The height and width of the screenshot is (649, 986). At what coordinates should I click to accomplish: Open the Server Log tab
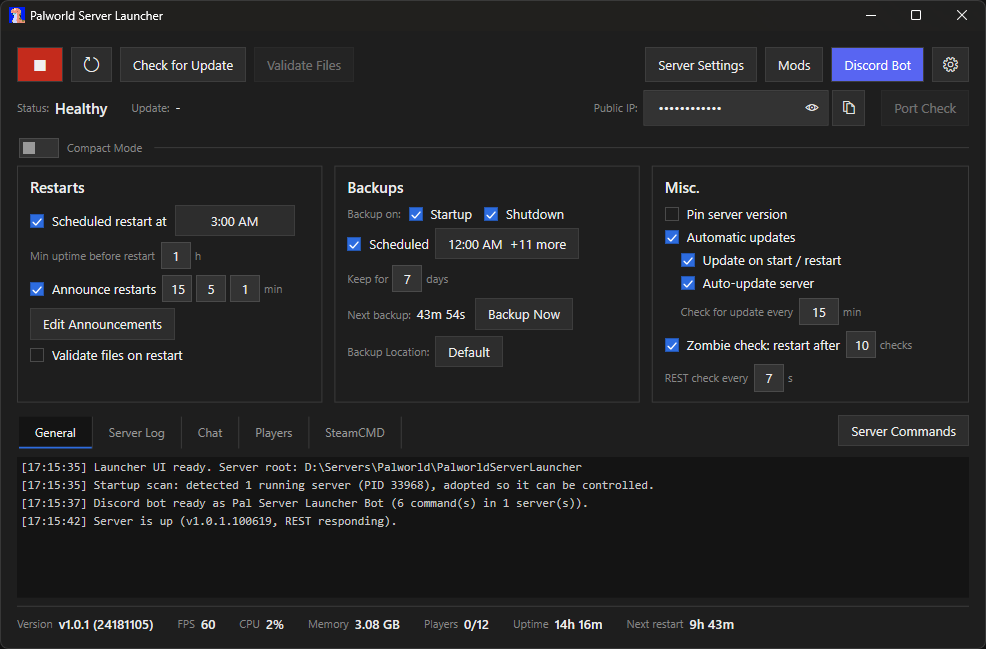(136, 433)
